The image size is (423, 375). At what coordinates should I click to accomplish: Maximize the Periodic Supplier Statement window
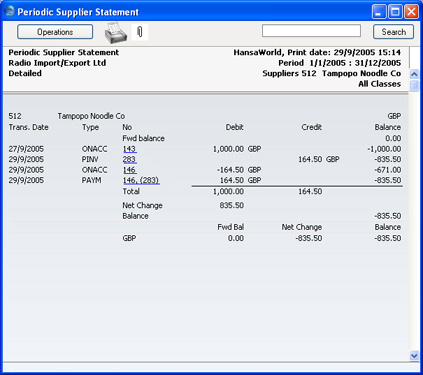[395, 12]
